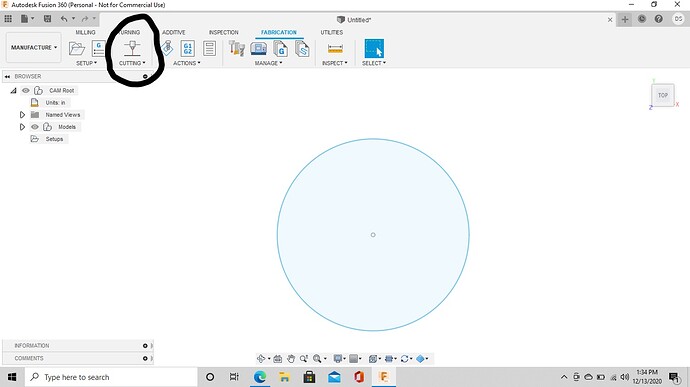Open the DS user profile icon
690x387 pixels.
pyautogui.click(x=678, y=19)
